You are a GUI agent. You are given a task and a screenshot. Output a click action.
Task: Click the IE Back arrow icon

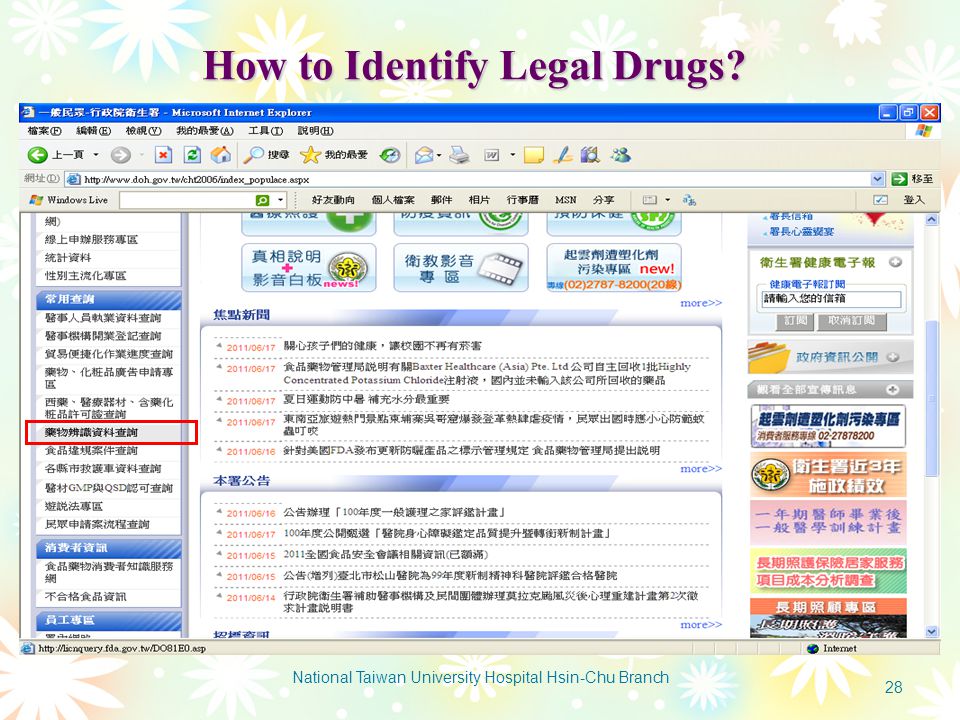(x=38, y=155)
